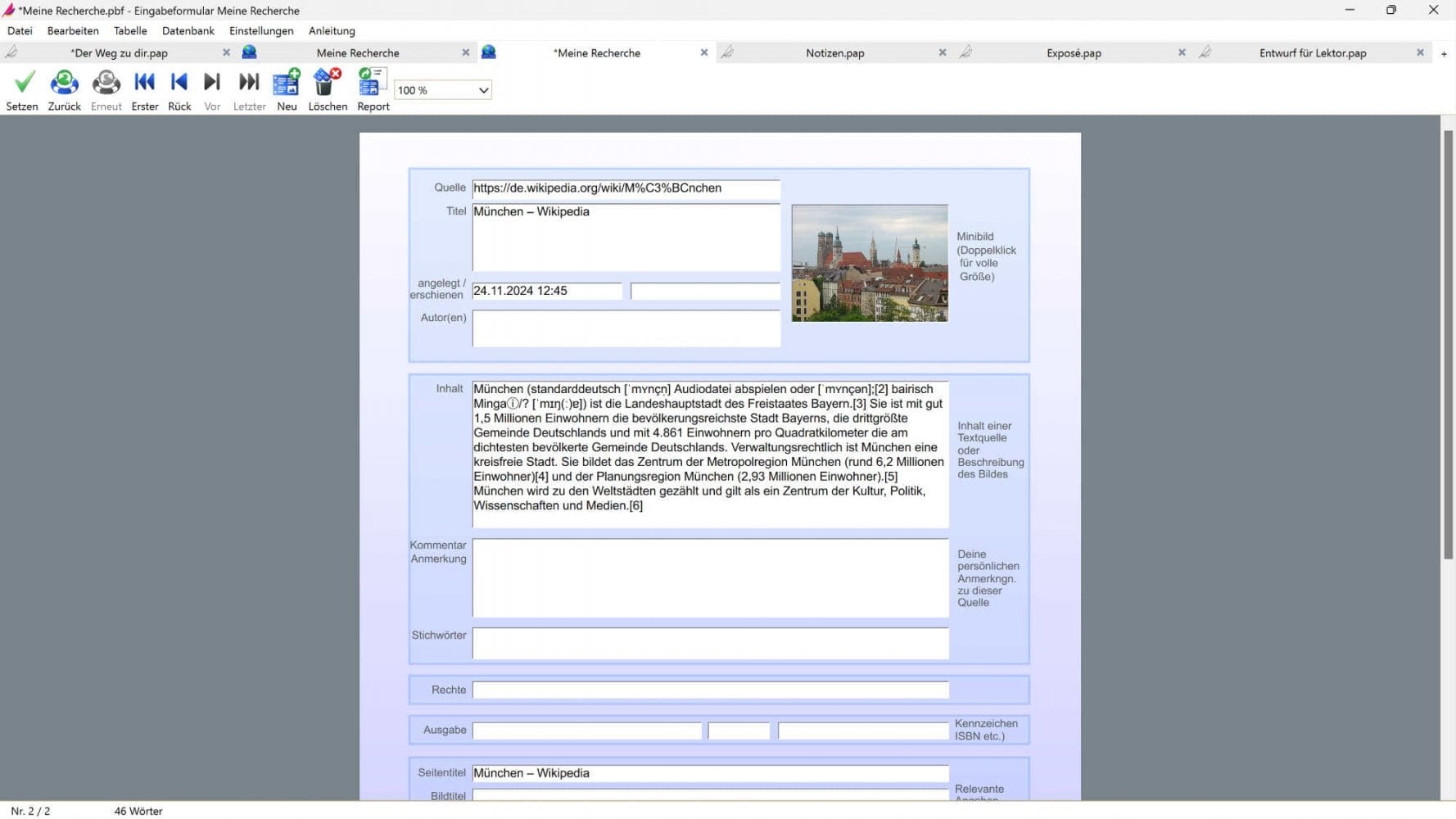Switch to the Notizen.pap tab

(x=835, y=52)
